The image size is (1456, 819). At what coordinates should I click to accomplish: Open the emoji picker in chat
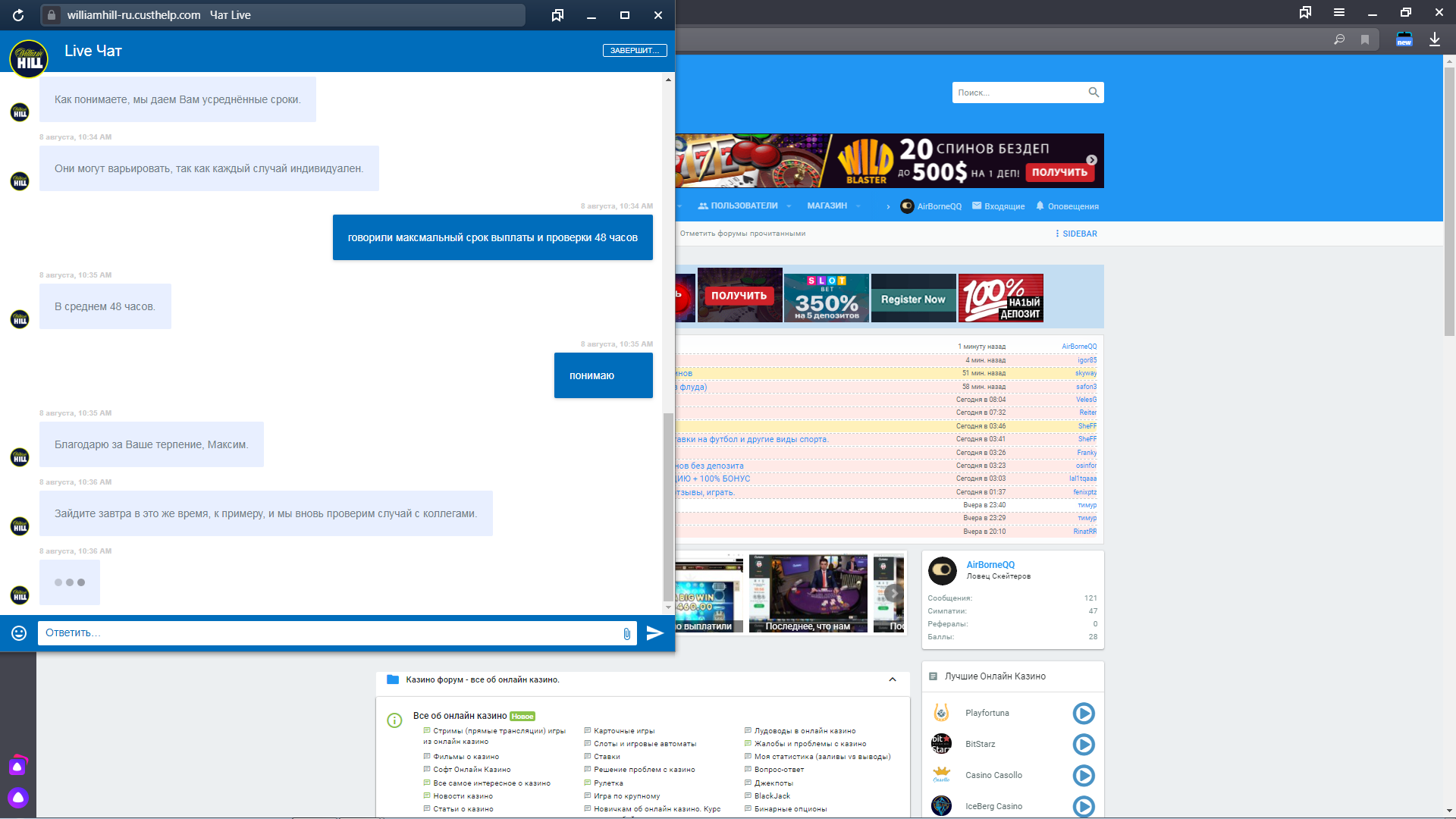(x=19, y=633)
